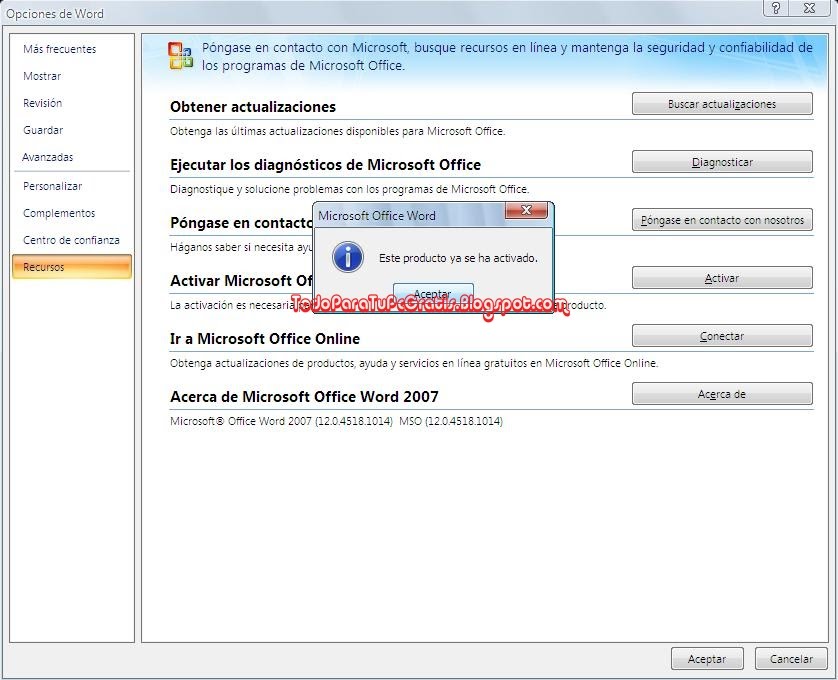Image resolution: width=838 pixels, height=680 pixels.
Task: Open Más frecuentes options category
Action: click(x=59, y=49)
